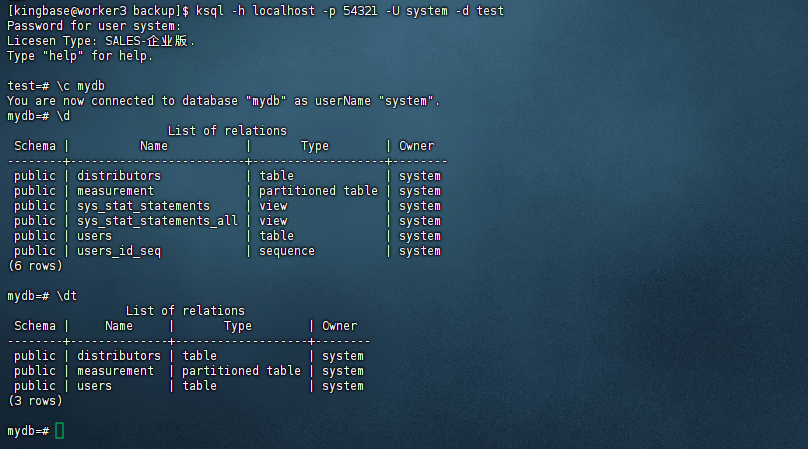Click the "mydb=# \dt" command line
Image resolution: width=808 pixels, height=449 pixels.
(42, 296)
